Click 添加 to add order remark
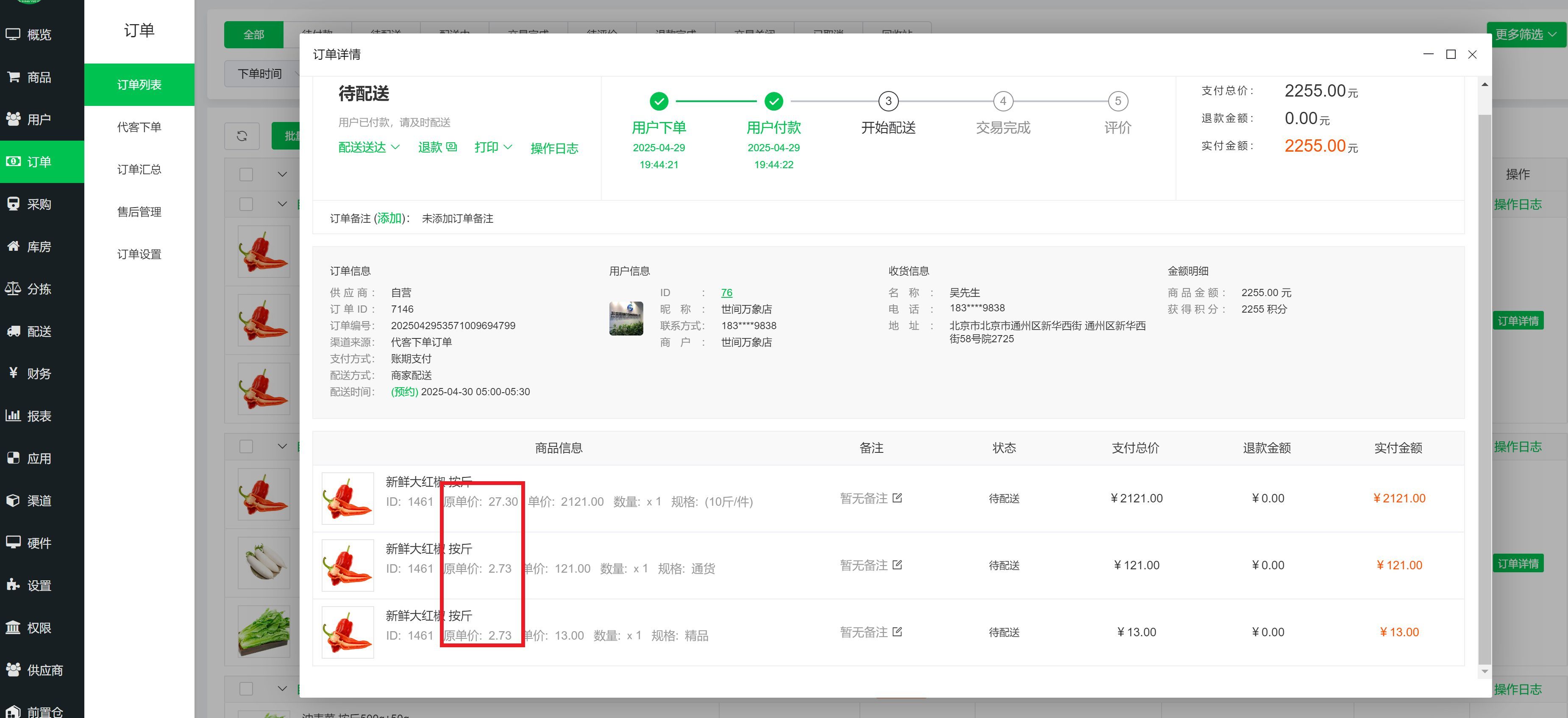Viewport: 1568px width, 718px height. click(x=389, y=219)
